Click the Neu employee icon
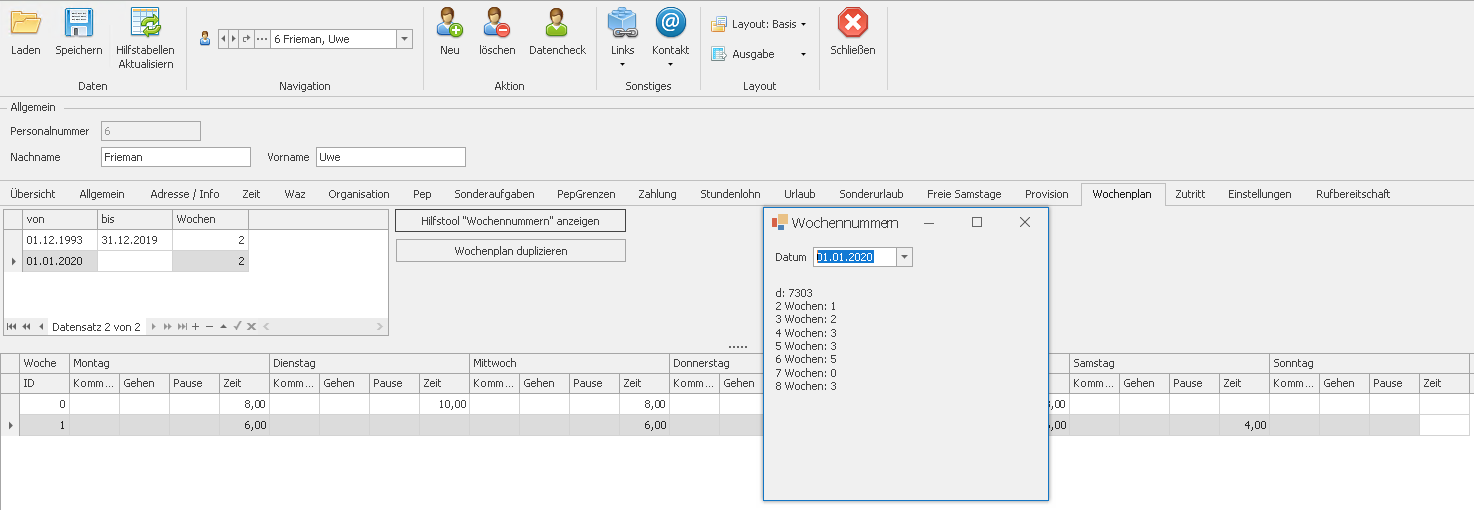Screen dimensions: 1474x510 click(x=450, y=23)
